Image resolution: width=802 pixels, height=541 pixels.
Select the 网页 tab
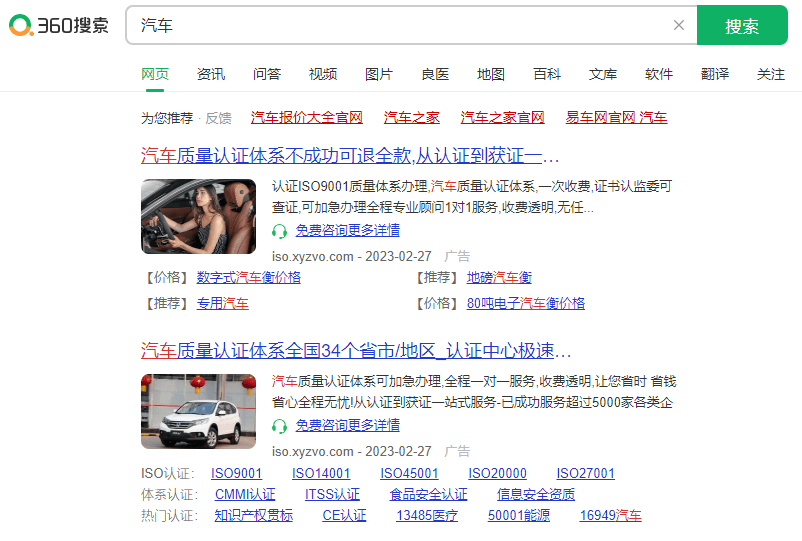click(x=155, y=74)
